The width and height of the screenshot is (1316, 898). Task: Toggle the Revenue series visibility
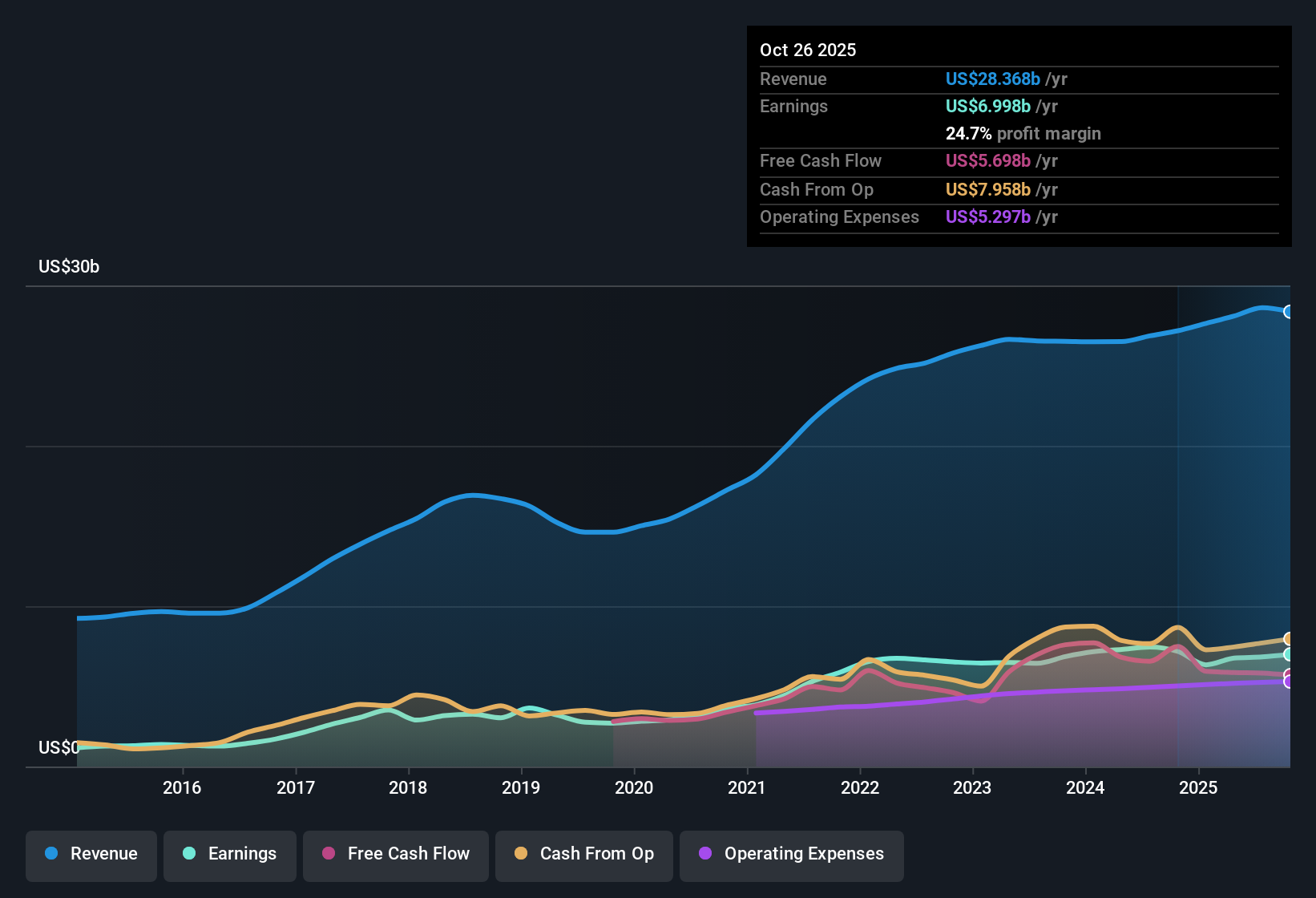(91, 854)
